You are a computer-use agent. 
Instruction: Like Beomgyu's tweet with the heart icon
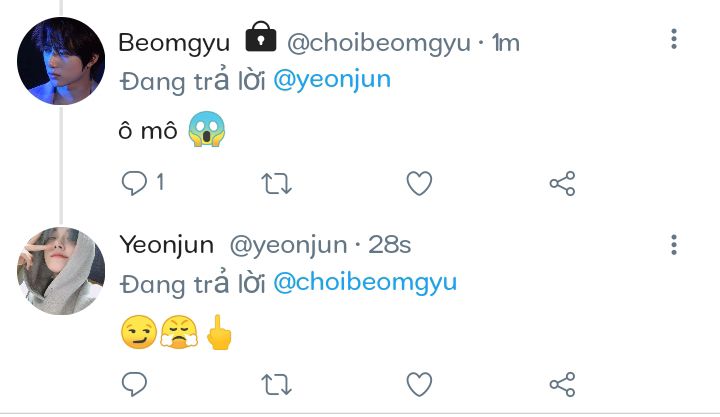point(419,183)
